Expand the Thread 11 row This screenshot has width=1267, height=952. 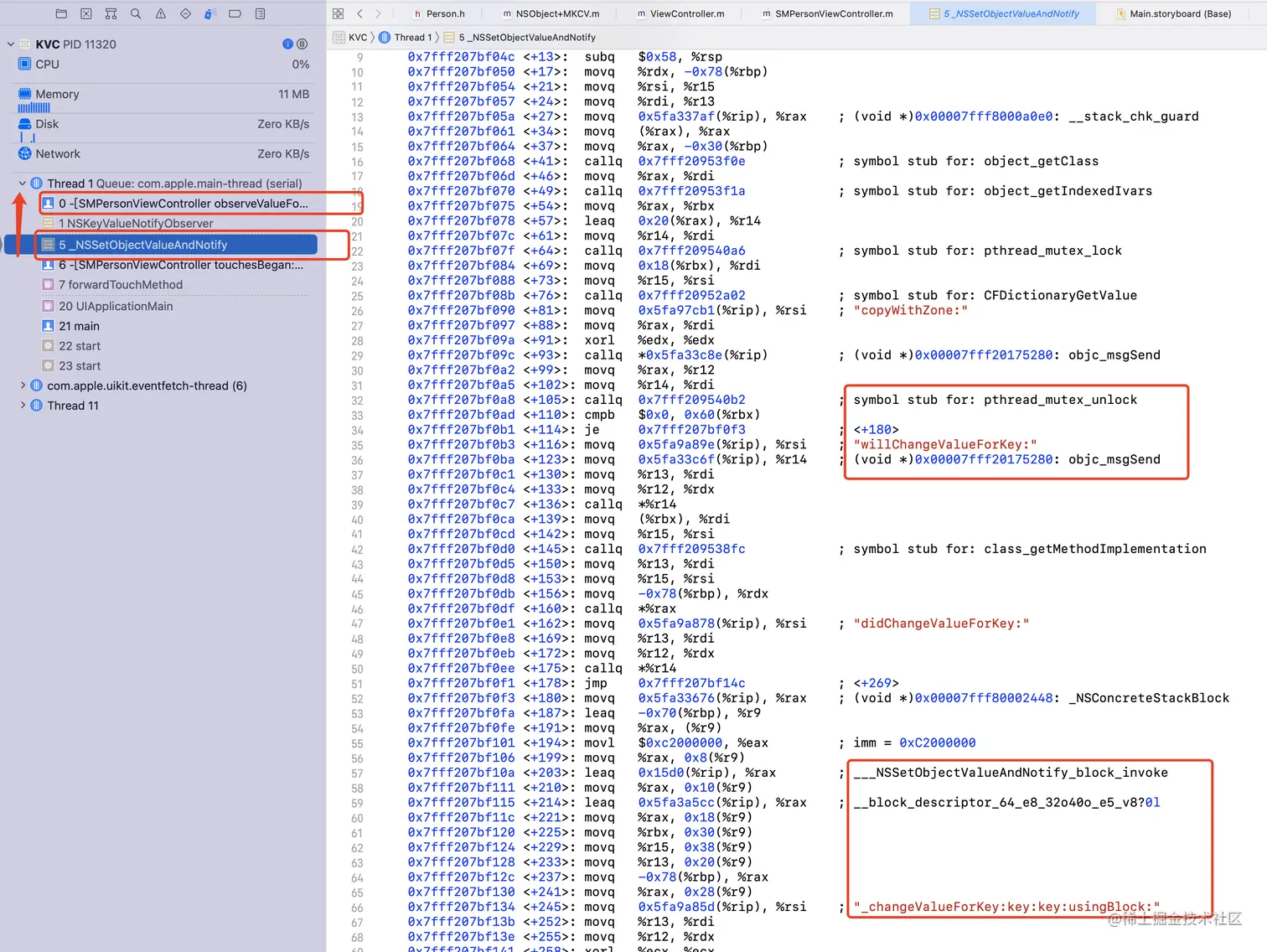click(23, 406)
